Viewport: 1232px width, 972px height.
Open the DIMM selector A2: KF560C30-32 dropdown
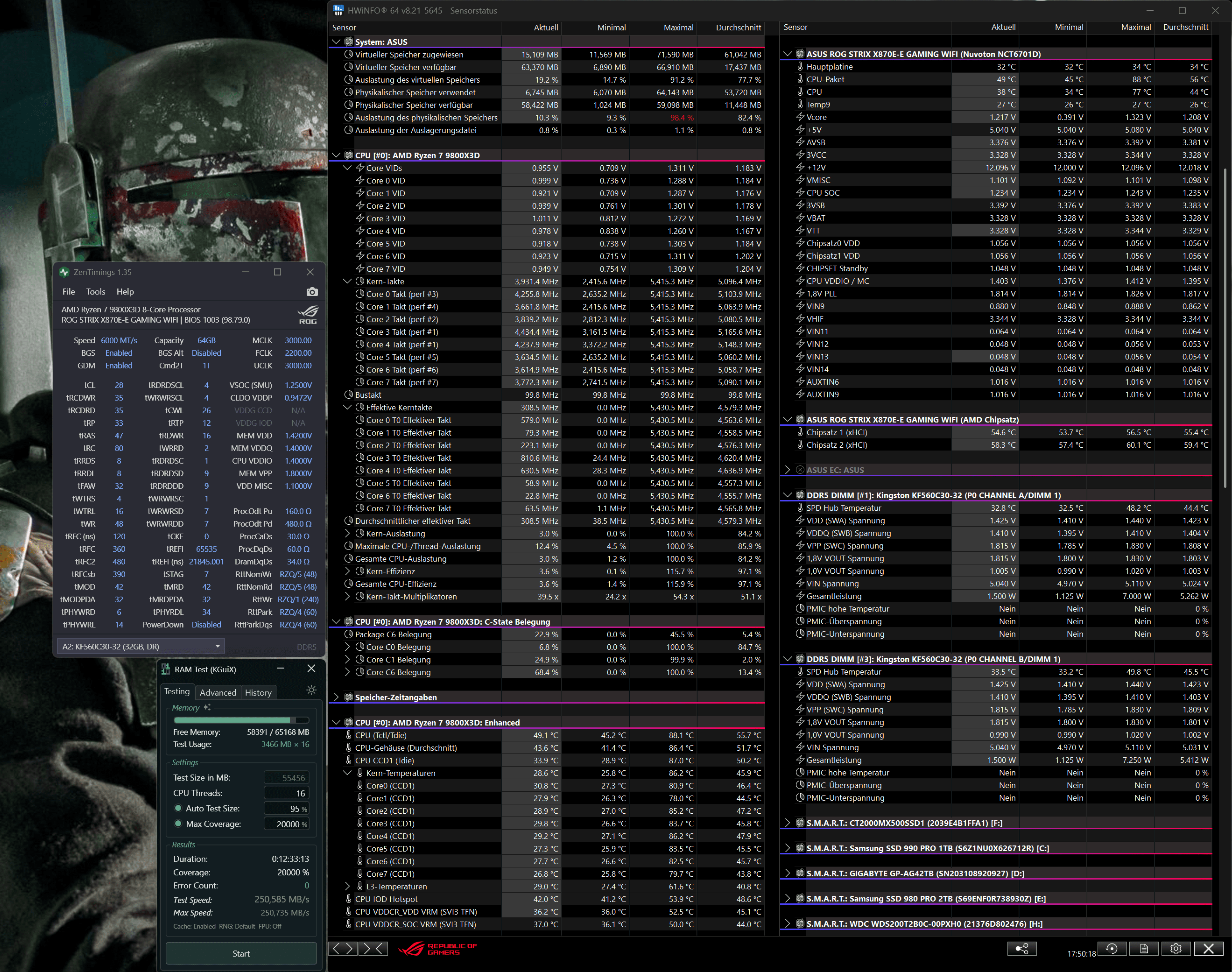[141, 646]
